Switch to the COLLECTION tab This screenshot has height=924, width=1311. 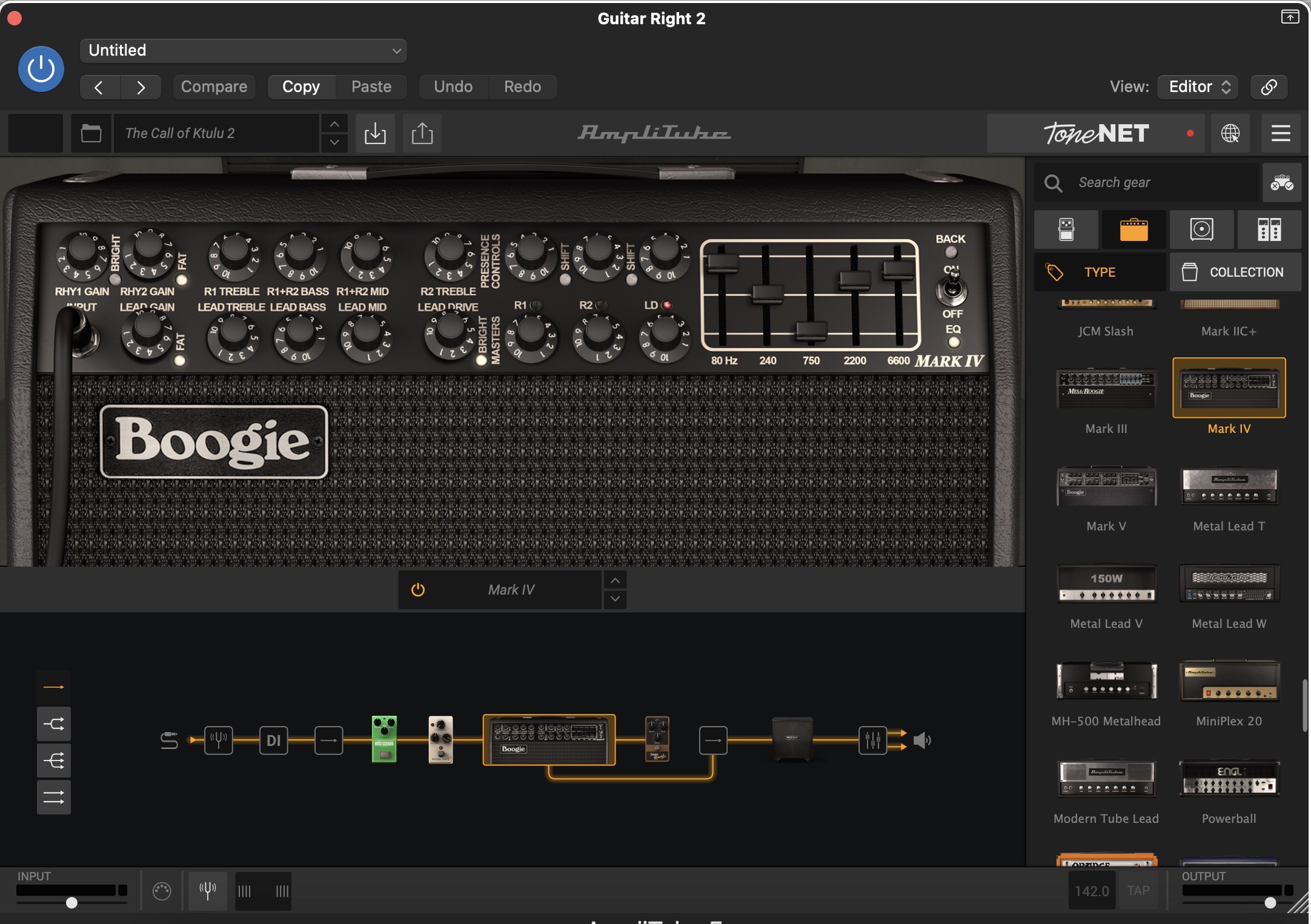(1235, 272)
